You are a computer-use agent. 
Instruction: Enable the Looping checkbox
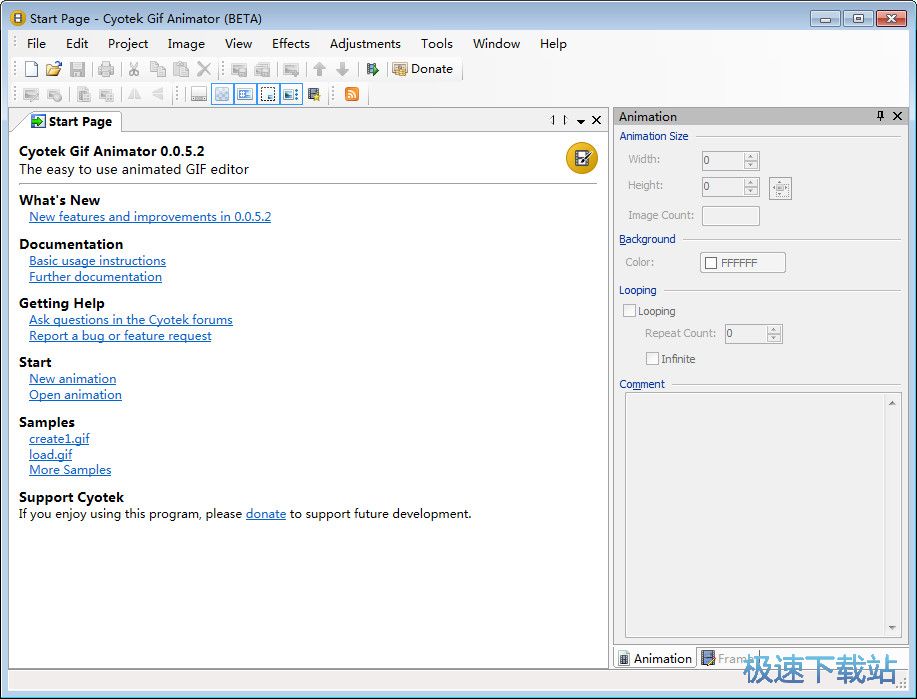pyautogui.click(x=630, y=311)
